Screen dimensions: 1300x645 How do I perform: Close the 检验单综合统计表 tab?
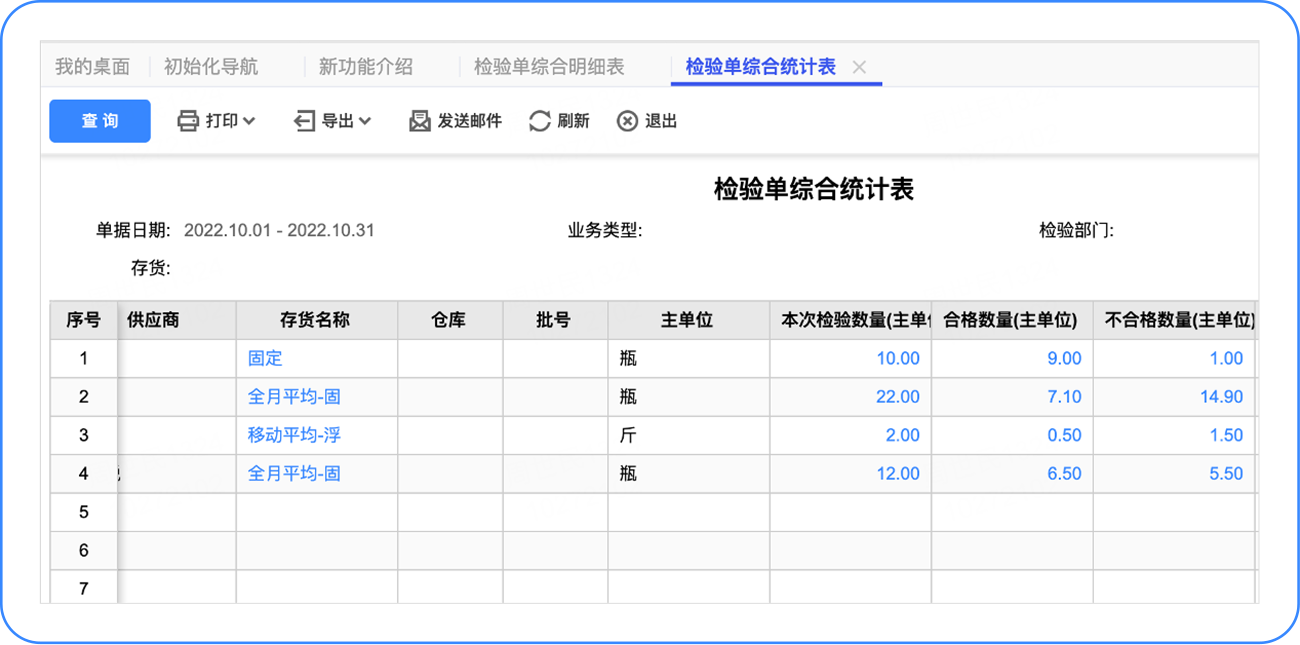tap(859, 67)
